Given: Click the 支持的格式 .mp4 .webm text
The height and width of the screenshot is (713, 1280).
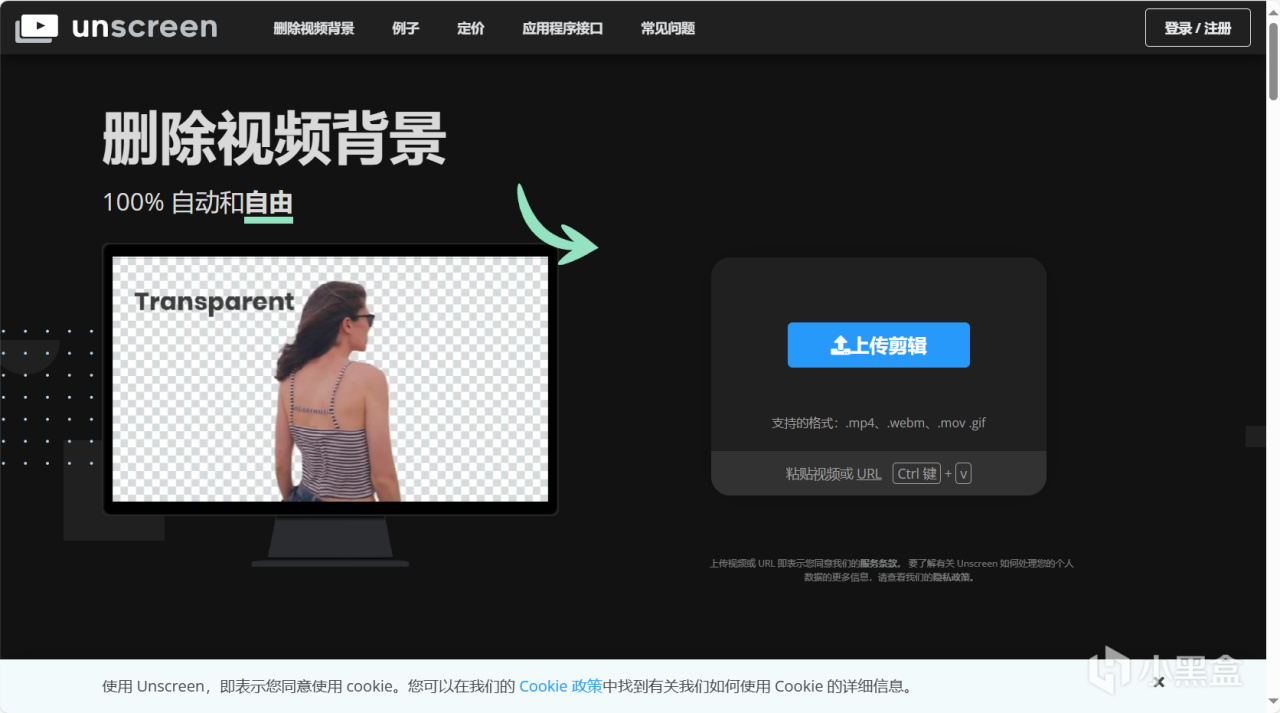Looking at the screenshot, I should click(878, 423).
